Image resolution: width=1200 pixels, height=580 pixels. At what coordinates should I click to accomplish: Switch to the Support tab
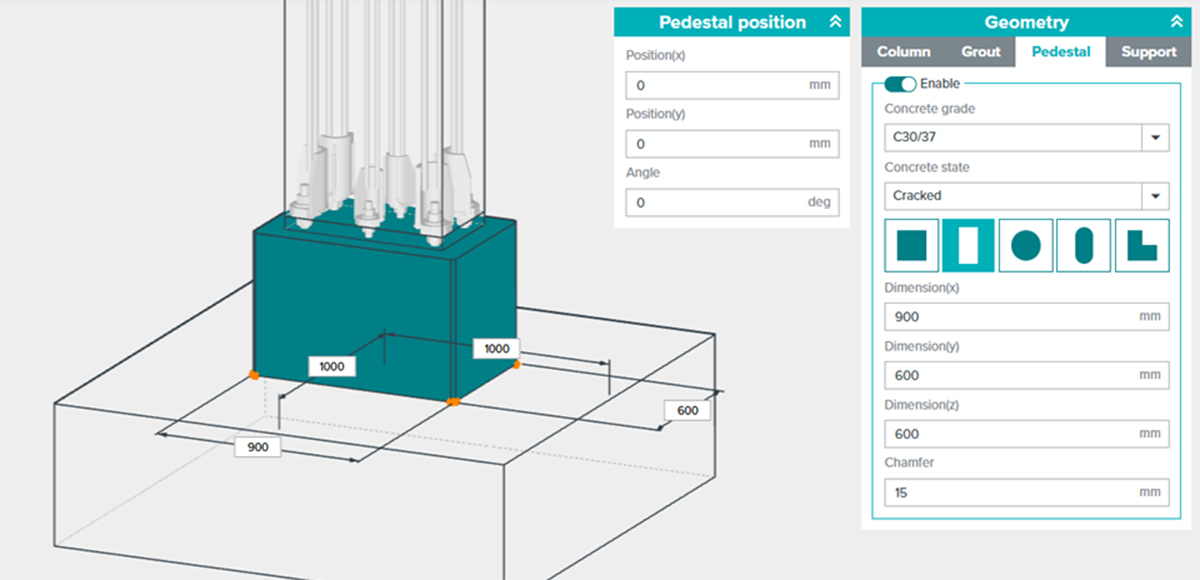click(1148, 52)
